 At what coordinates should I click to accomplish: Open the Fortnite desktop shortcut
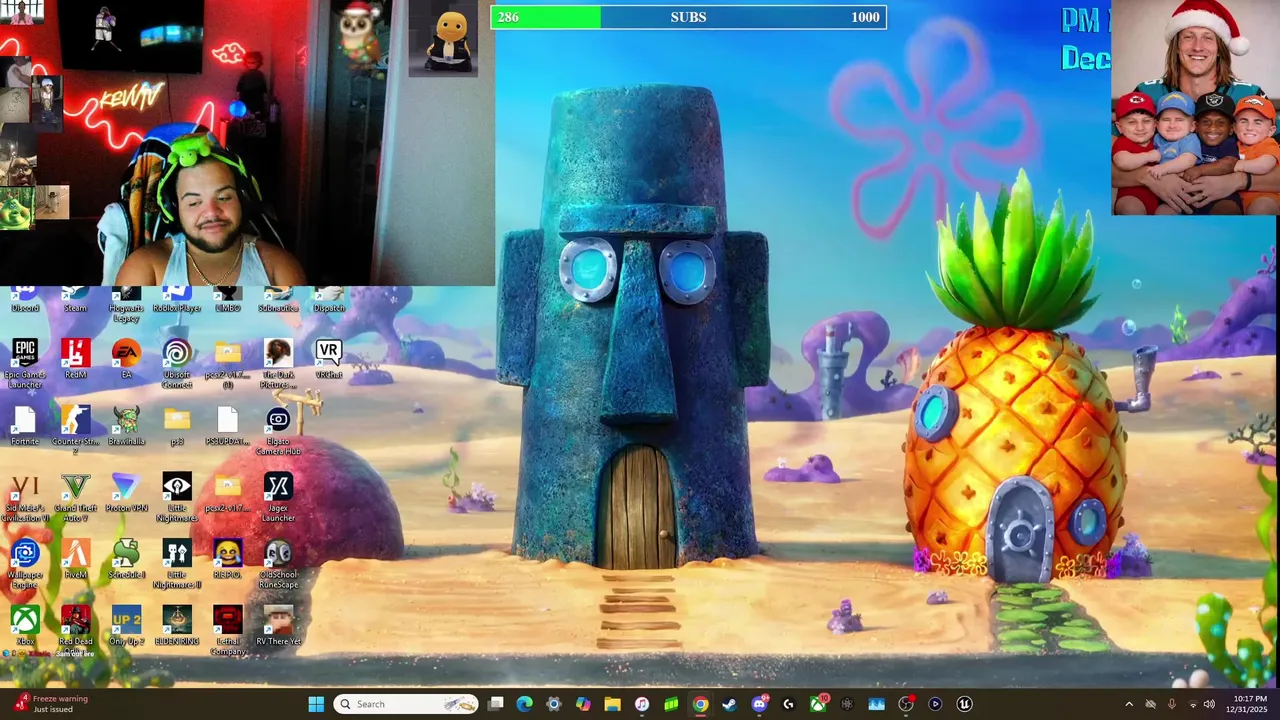(x=25, y=426)
